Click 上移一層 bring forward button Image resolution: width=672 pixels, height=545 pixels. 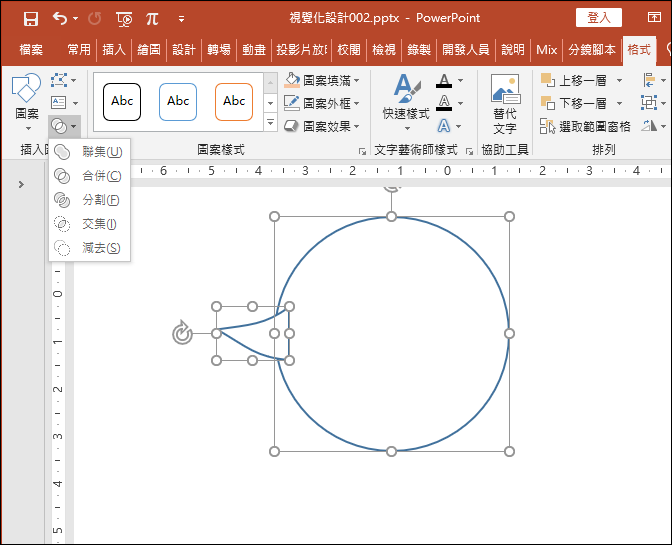pos(574,80)
